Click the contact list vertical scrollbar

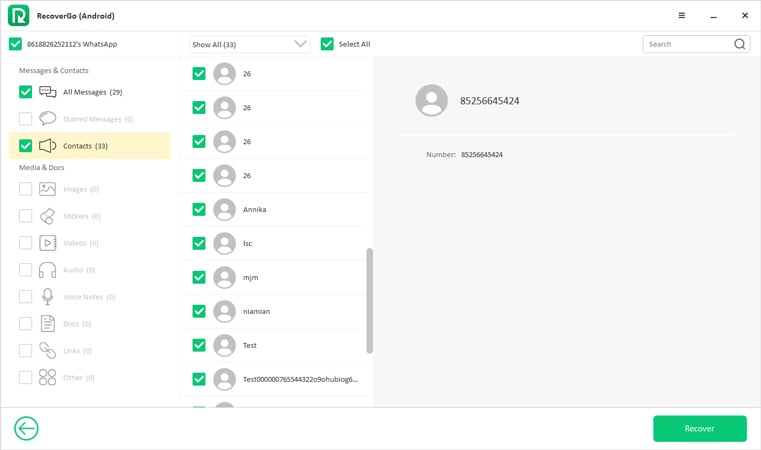(x=369, y=300)
